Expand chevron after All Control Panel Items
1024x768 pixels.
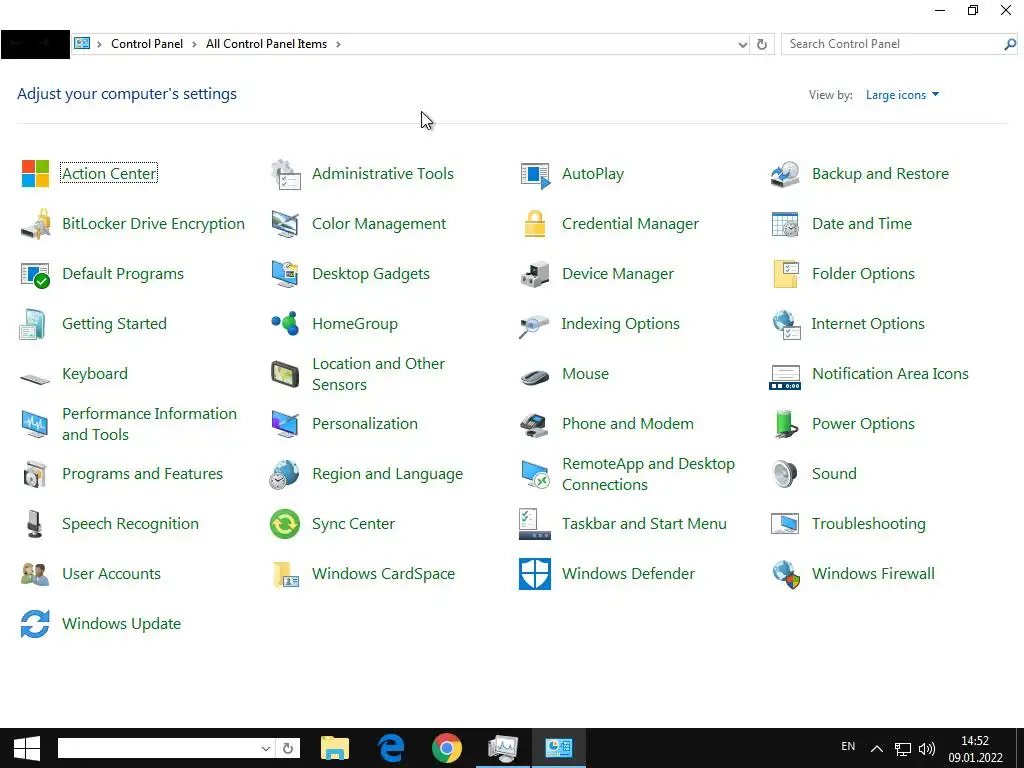(x=338, y=44)
